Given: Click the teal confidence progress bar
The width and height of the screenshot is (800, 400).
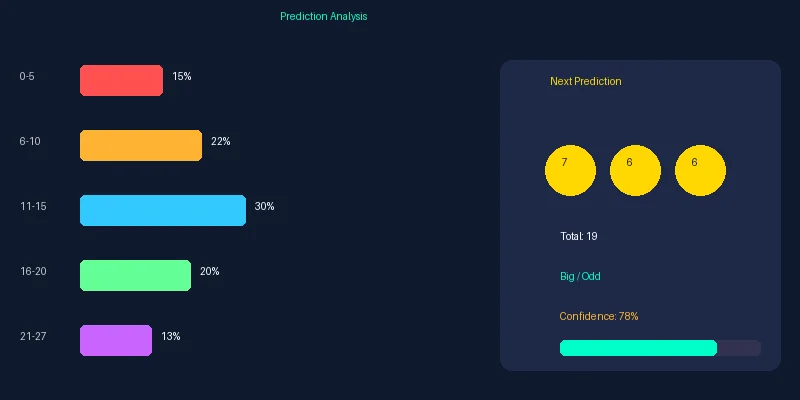Looking at the screenshot, I should pyautogui.click(x=638, y=348).
